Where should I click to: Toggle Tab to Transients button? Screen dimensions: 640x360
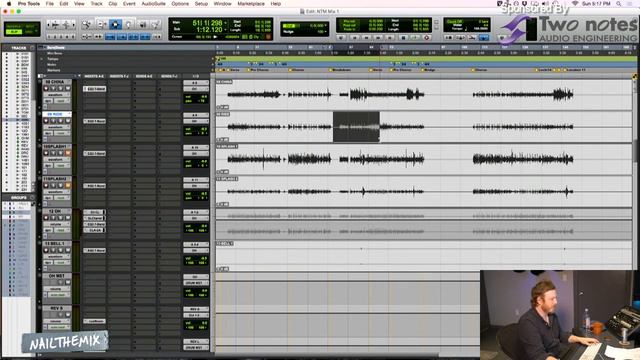tap(98, 37)
